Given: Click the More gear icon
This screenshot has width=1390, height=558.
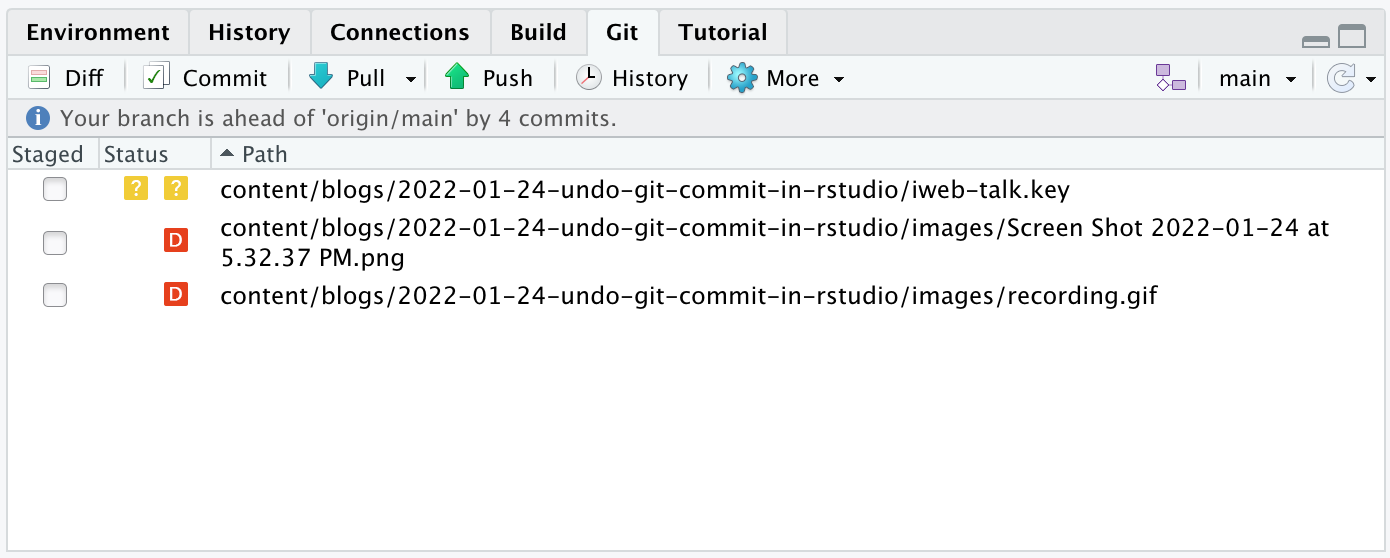Looking at the screenshot, I should [742, 78].
